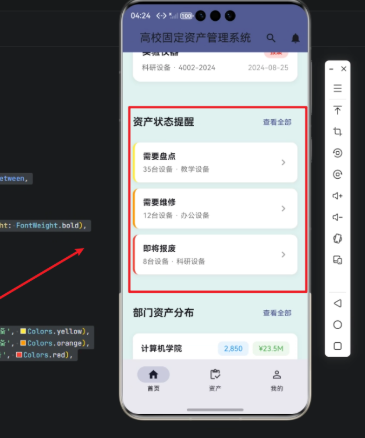This screenshot has height=438, width=365.
Task: Increase volume with the speaker plus icon
Action: coord(337,196)
